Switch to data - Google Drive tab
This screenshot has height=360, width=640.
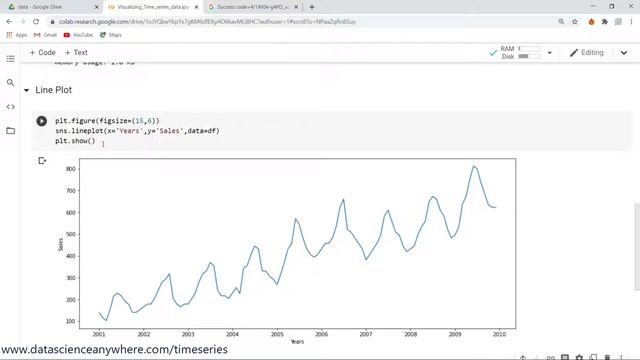(x=53, y=7)
